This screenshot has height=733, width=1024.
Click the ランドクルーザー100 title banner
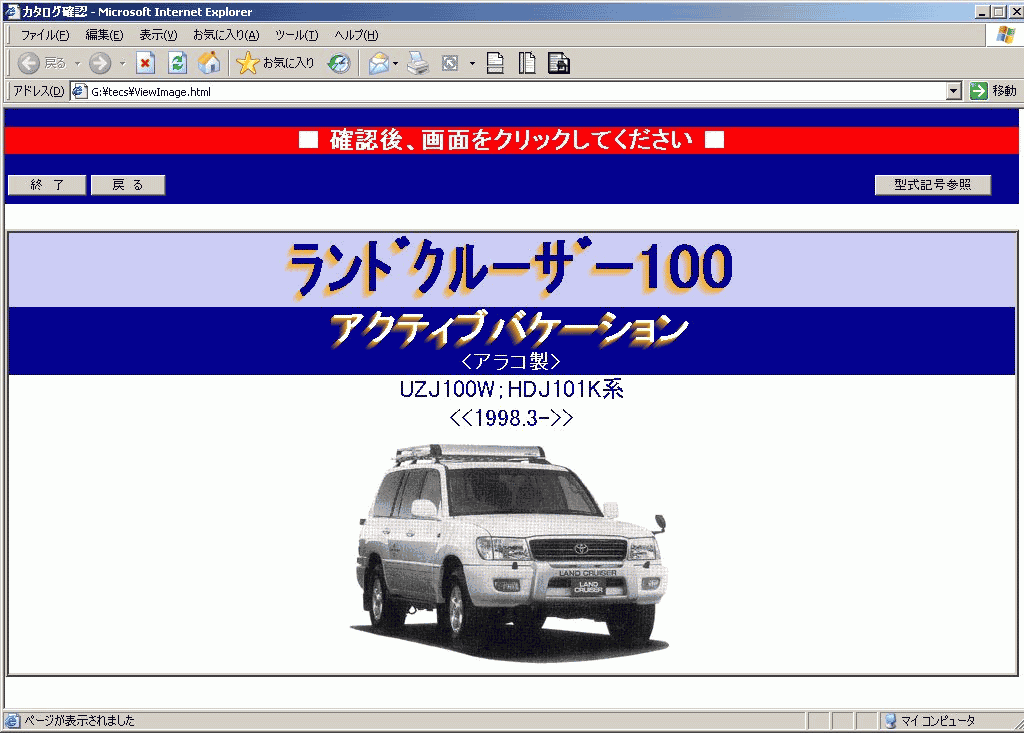(x=510, y=269)
